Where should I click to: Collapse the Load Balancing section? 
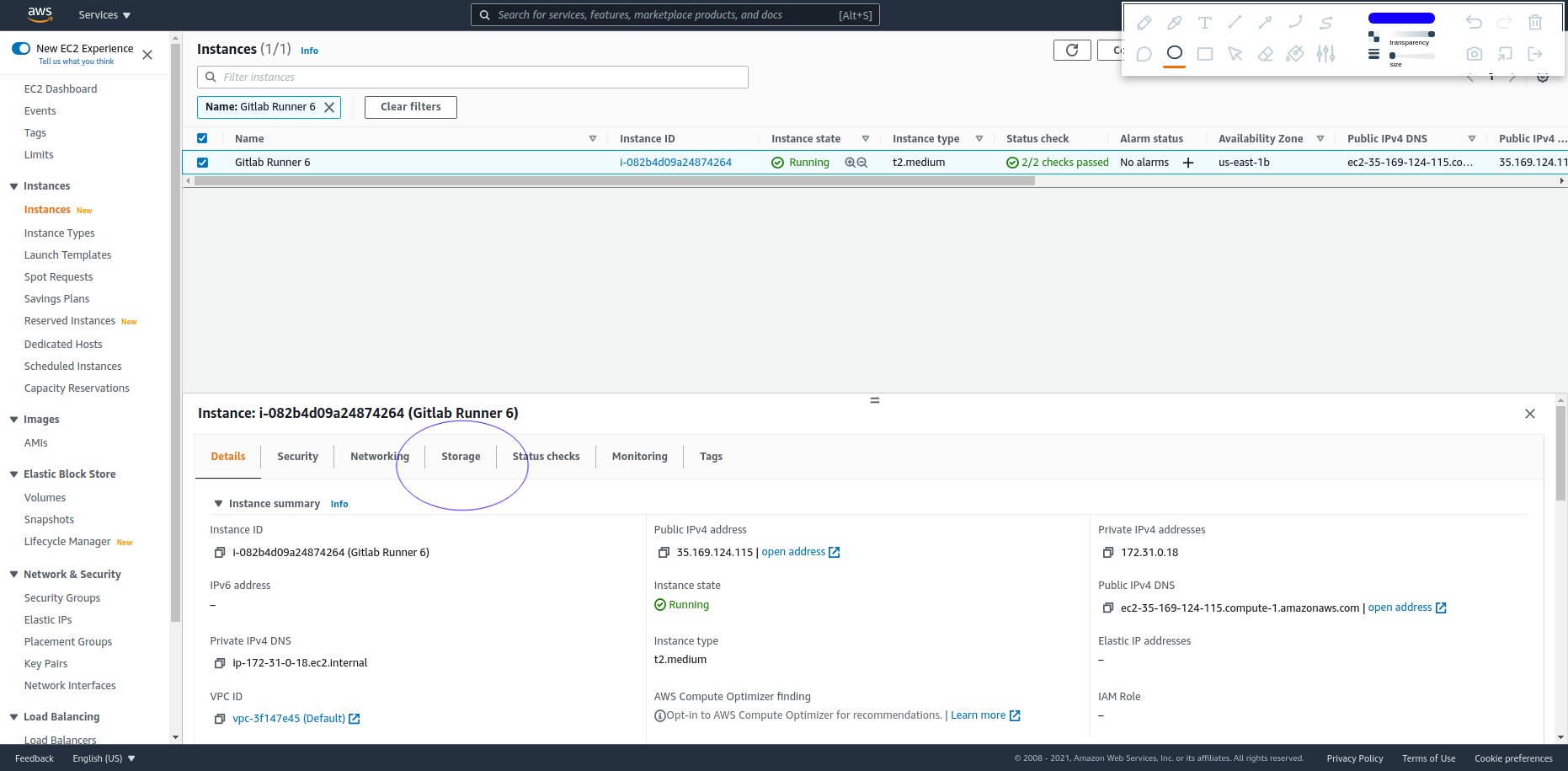pos(13,717)
